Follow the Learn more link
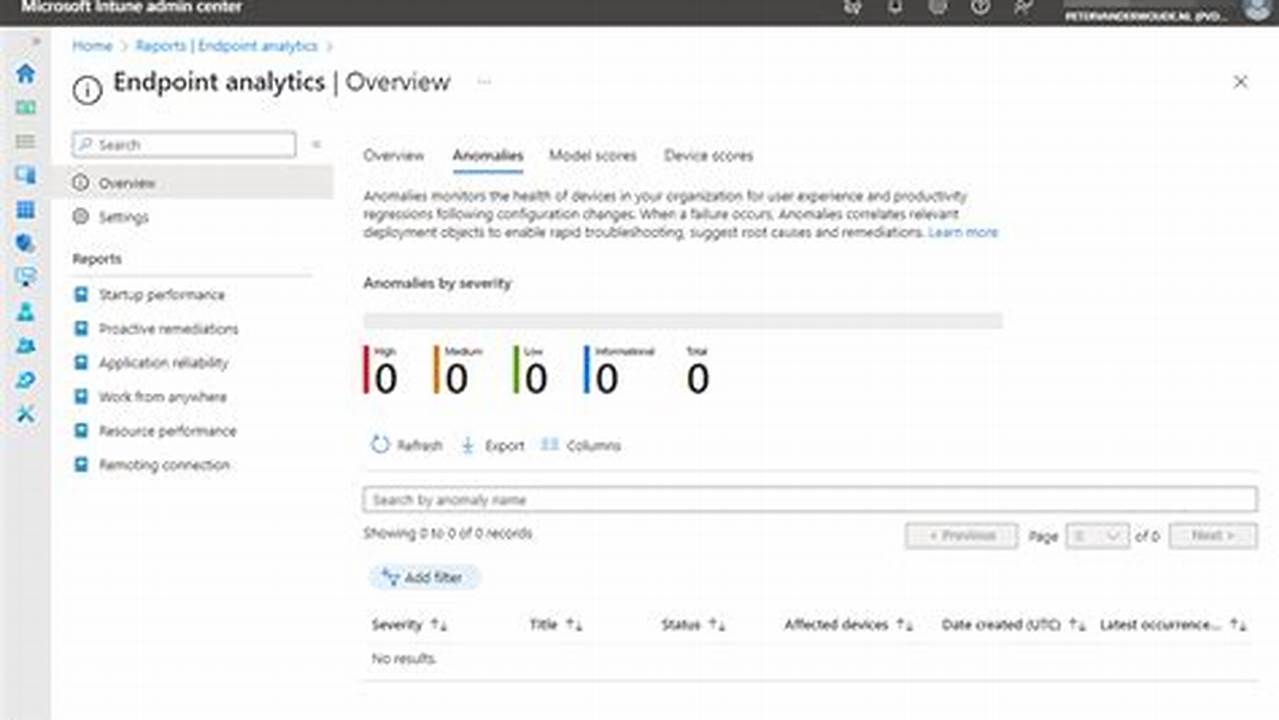 (x=962, y=232)
